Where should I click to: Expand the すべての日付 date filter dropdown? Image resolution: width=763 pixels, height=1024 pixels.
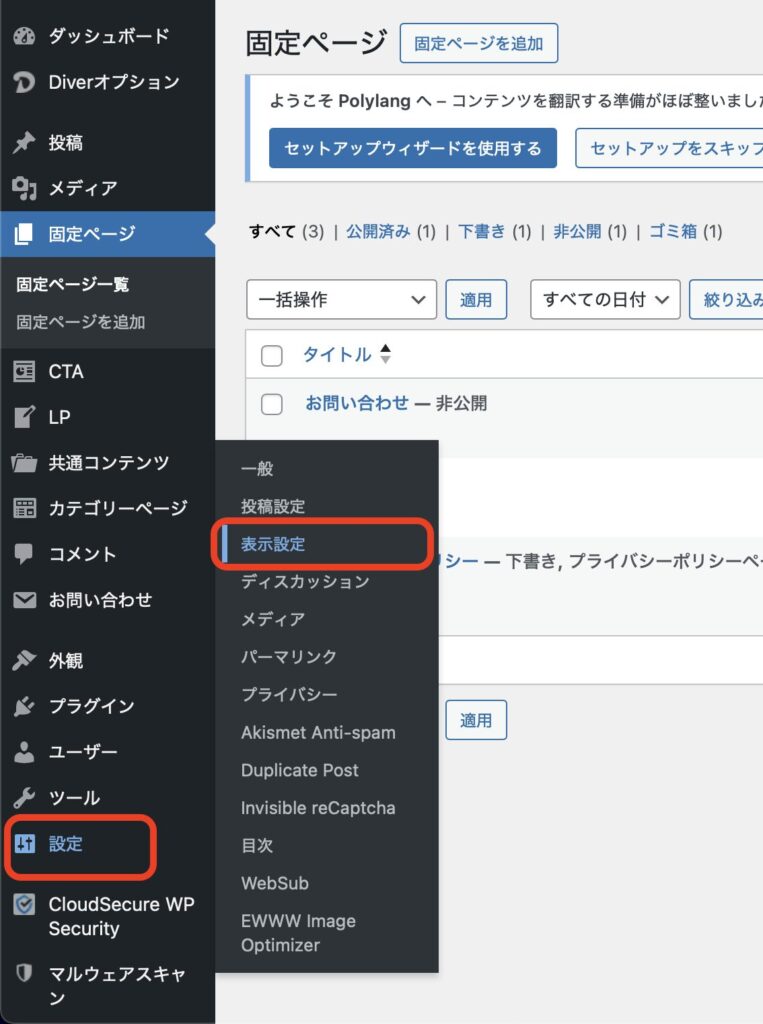605,299
